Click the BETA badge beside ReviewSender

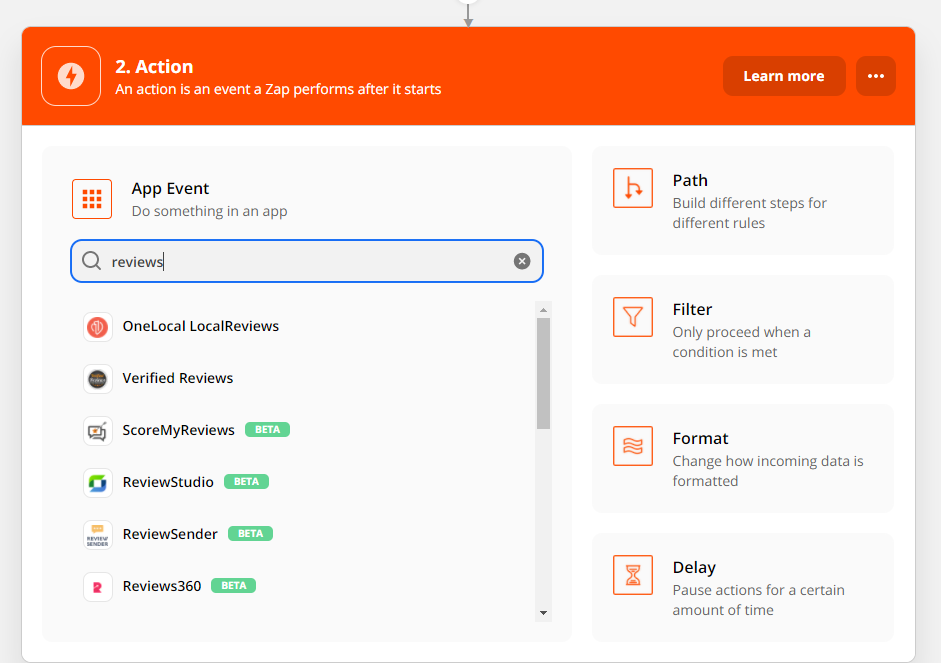tap(250, 533)
